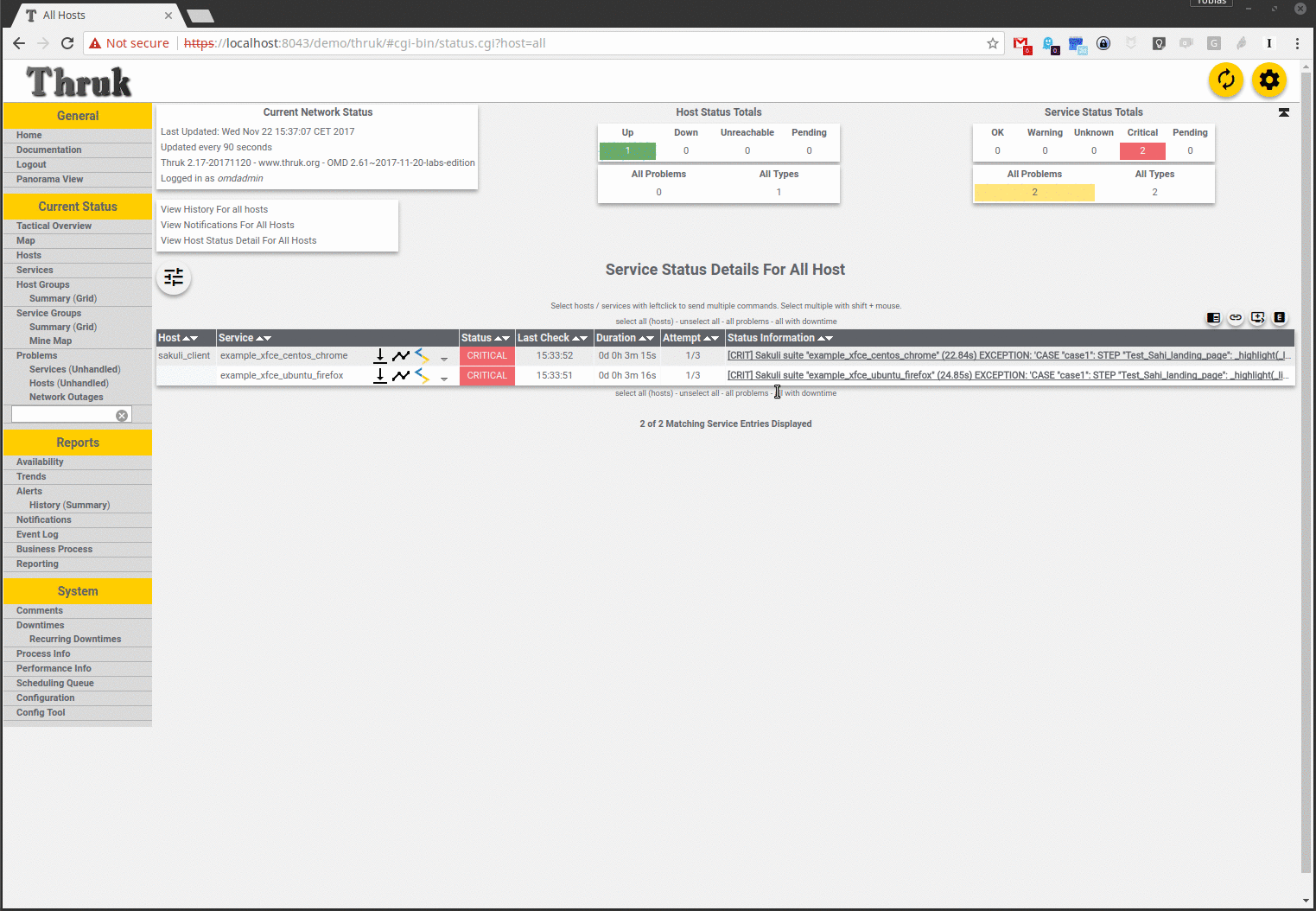Click the download arrow icon for ubuntu_firefox
1316x911 pixels.
[x=379, y=375]
